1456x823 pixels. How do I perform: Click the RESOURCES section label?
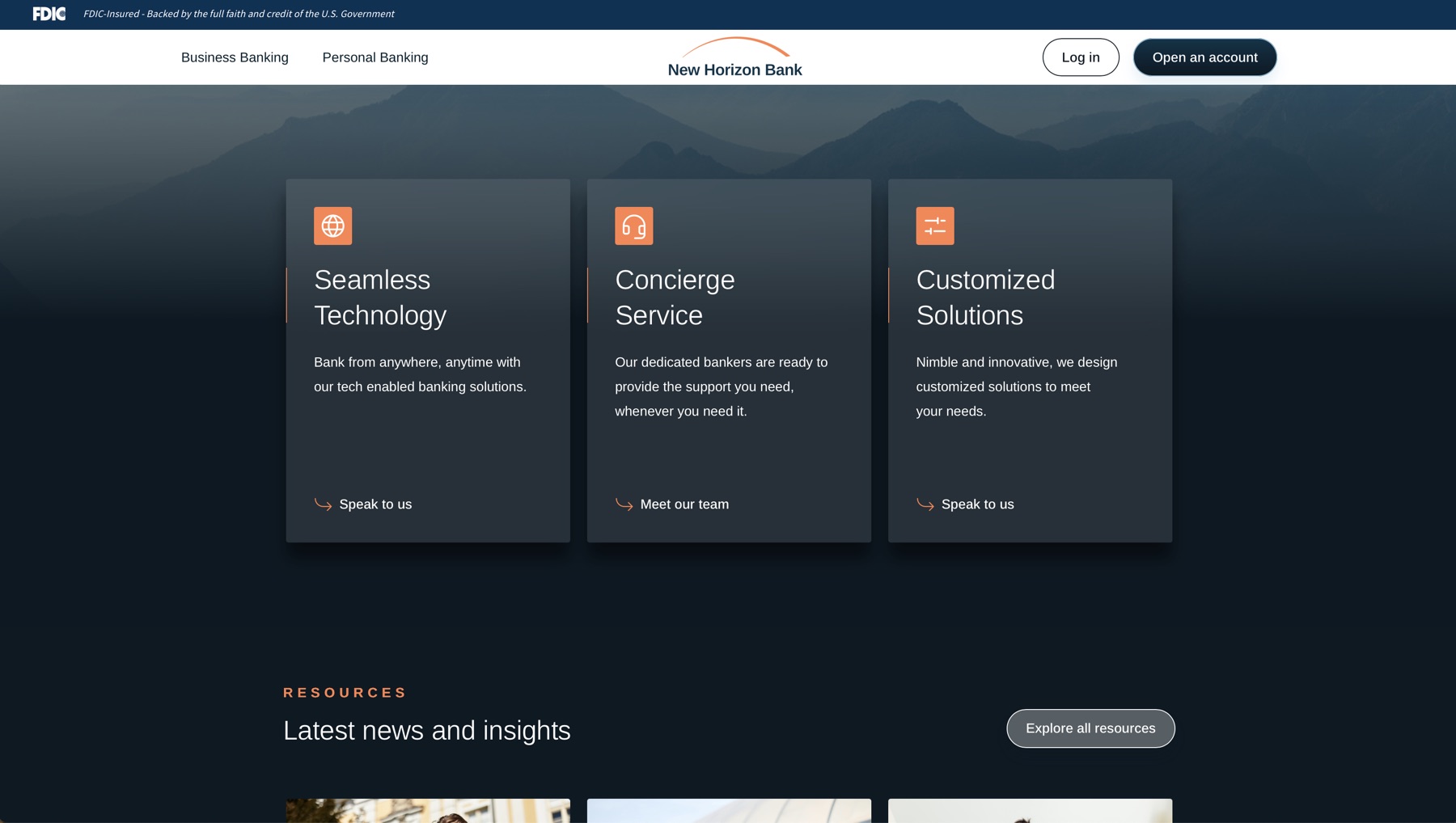pyautogui.click(x=345, y=693)
